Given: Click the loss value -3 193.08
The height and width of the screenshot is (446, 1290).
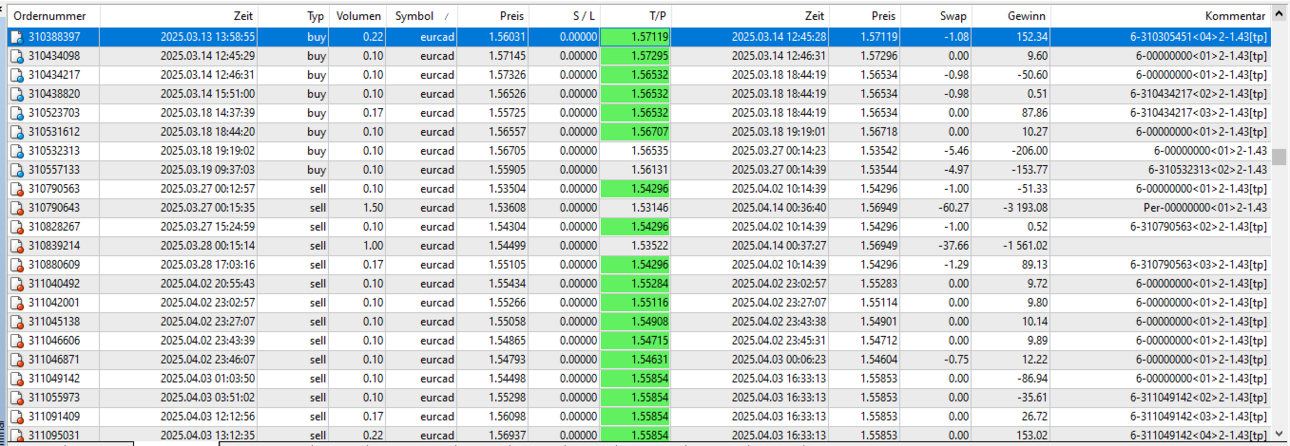Looking at the screenshot, I should tap(1021, 207).
